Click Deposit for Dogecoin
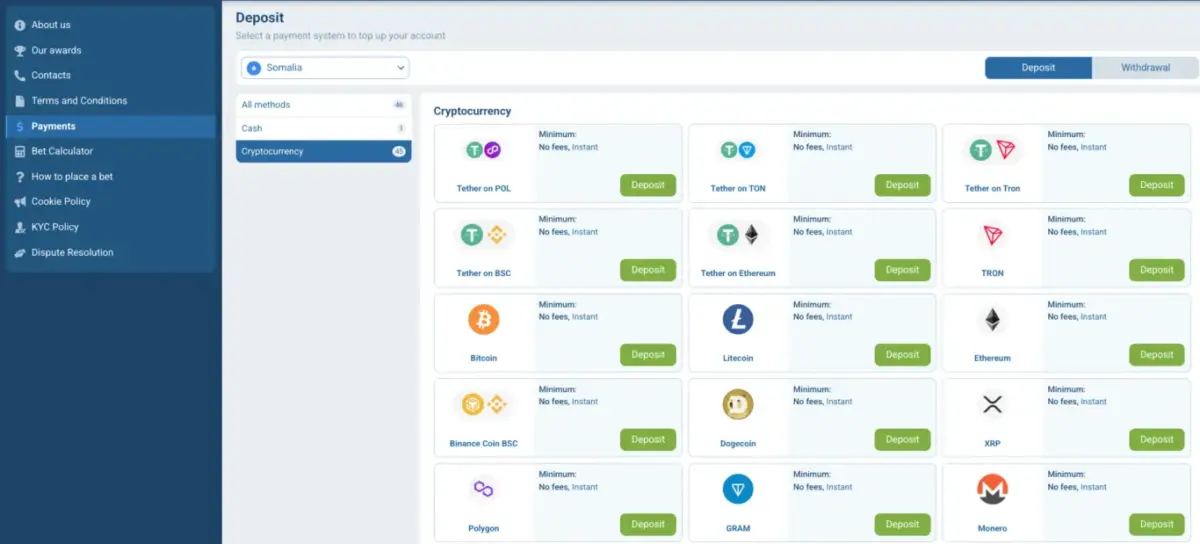1200x544 pixels. coord(902,440)
